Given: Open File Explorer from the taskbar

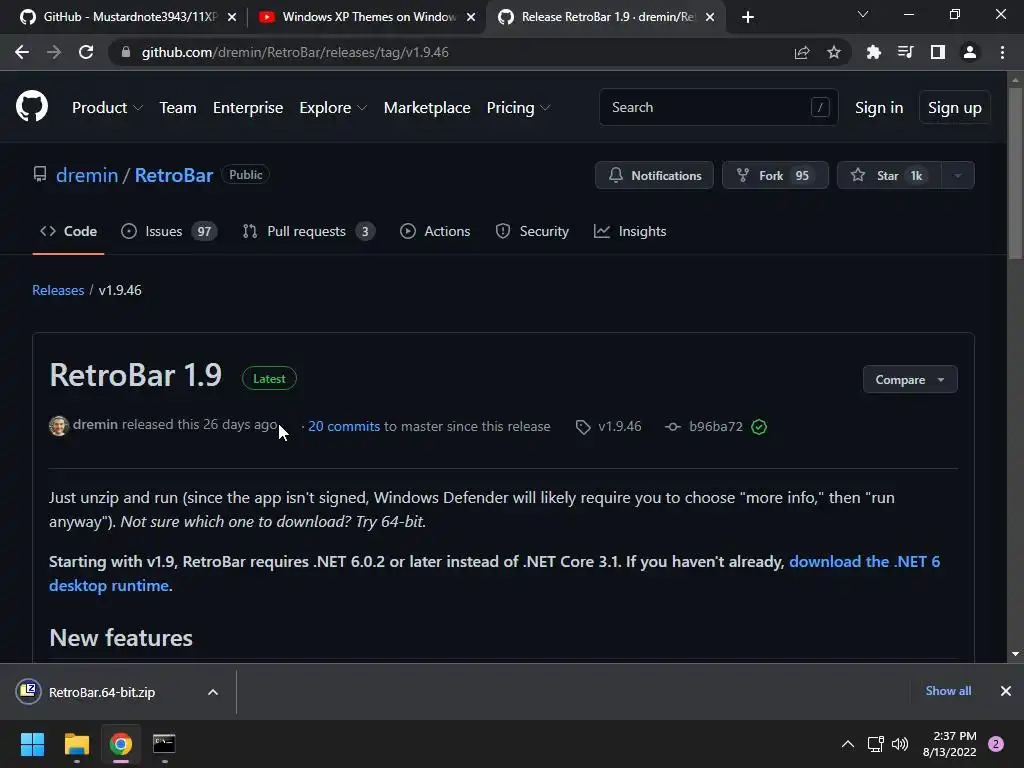Looking at the screenshot, I should pos(76,744).
